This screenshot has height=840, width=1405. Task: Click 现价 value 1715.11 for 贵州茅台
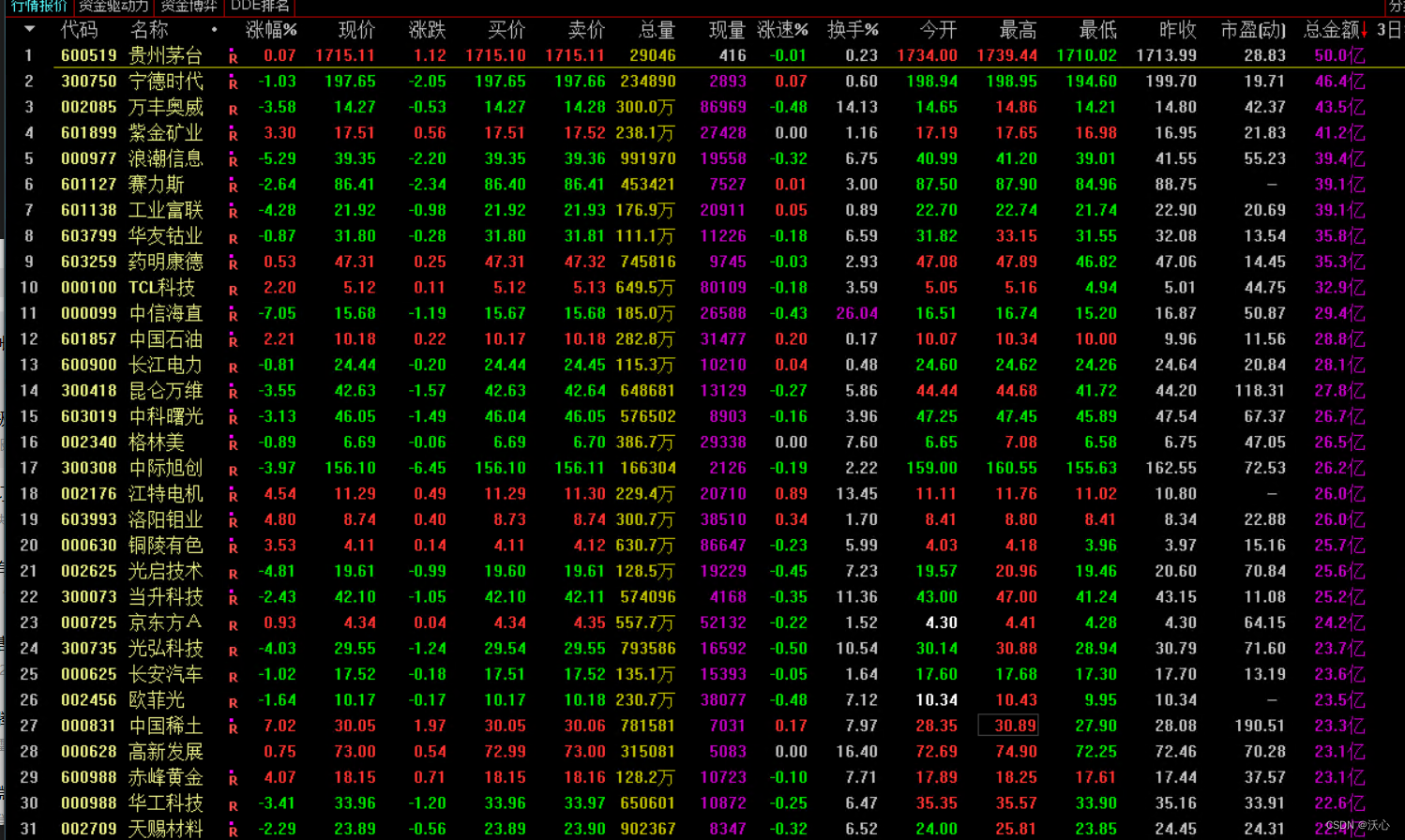pos(345,55)
